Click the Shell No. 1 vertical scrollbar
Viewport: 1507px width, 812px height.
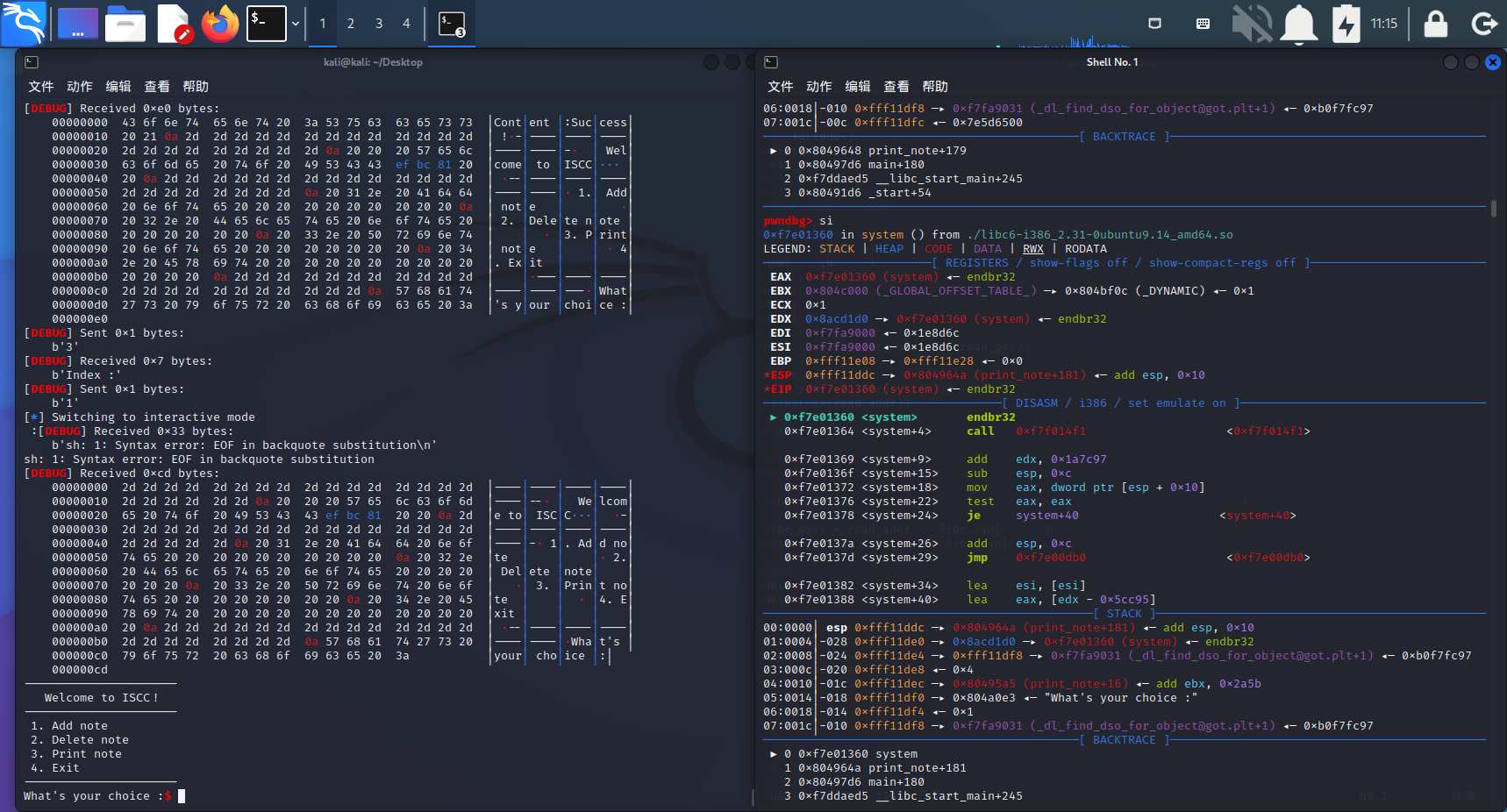point(1494,209)
